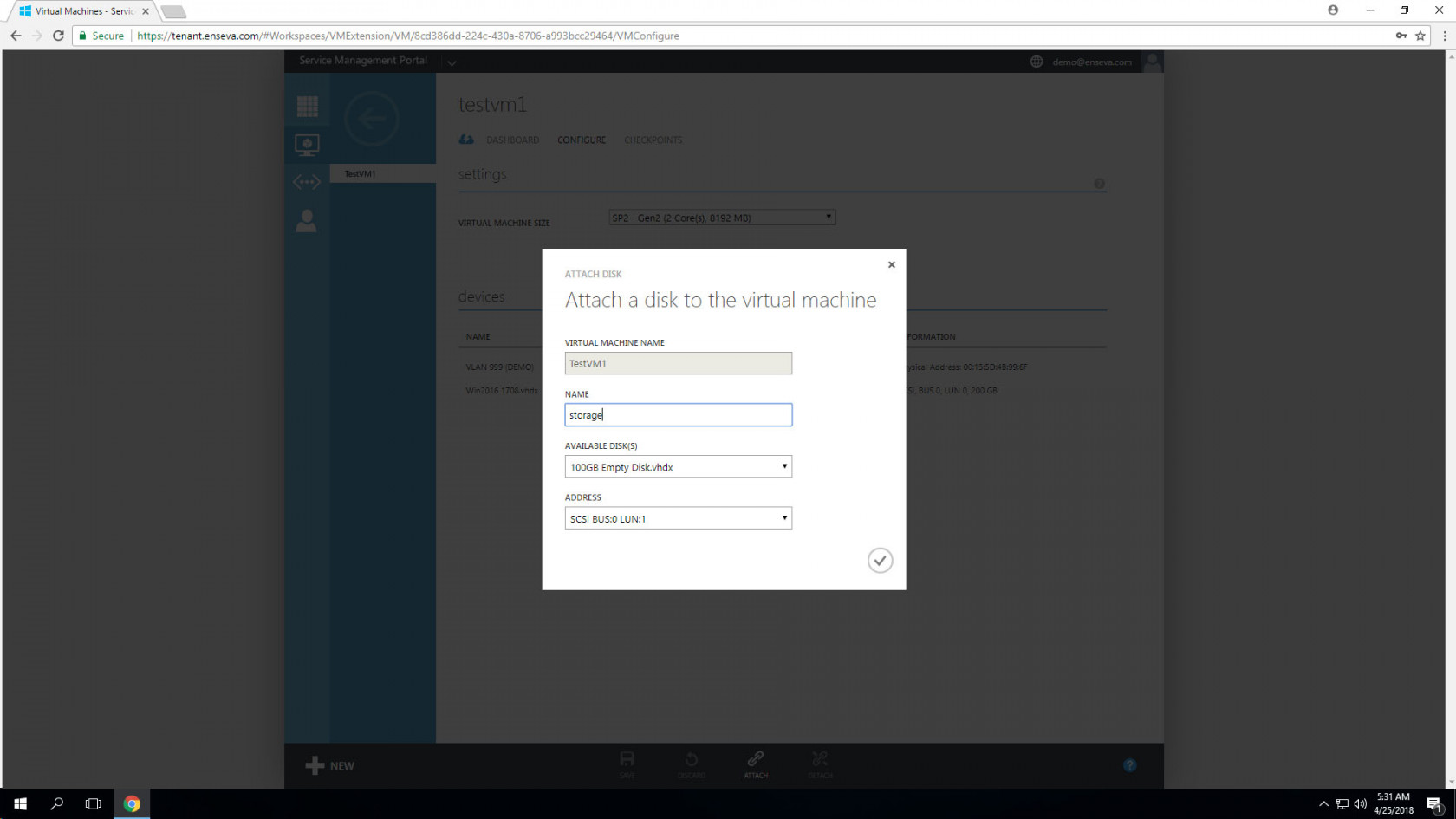Open the Action Center notifications
This screenshot has height=819, width=1456.
tap(1434, 804)
